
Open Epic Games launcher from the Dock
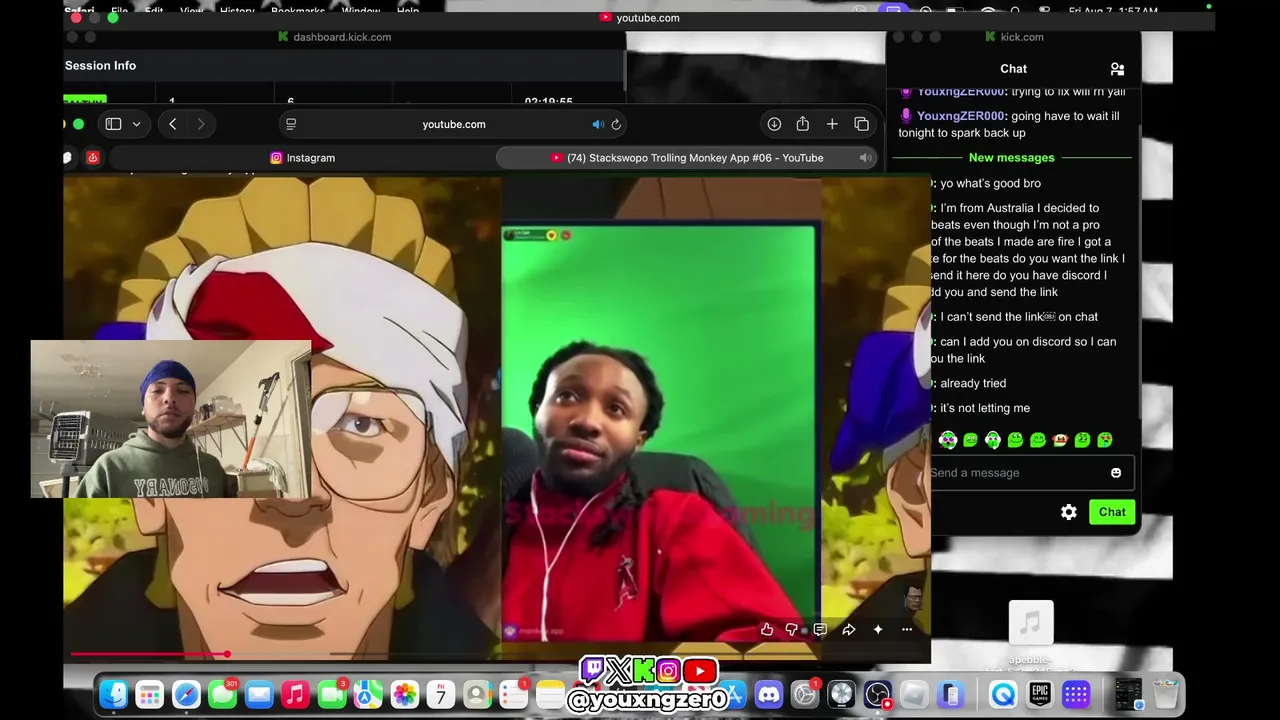(1040, 694)
